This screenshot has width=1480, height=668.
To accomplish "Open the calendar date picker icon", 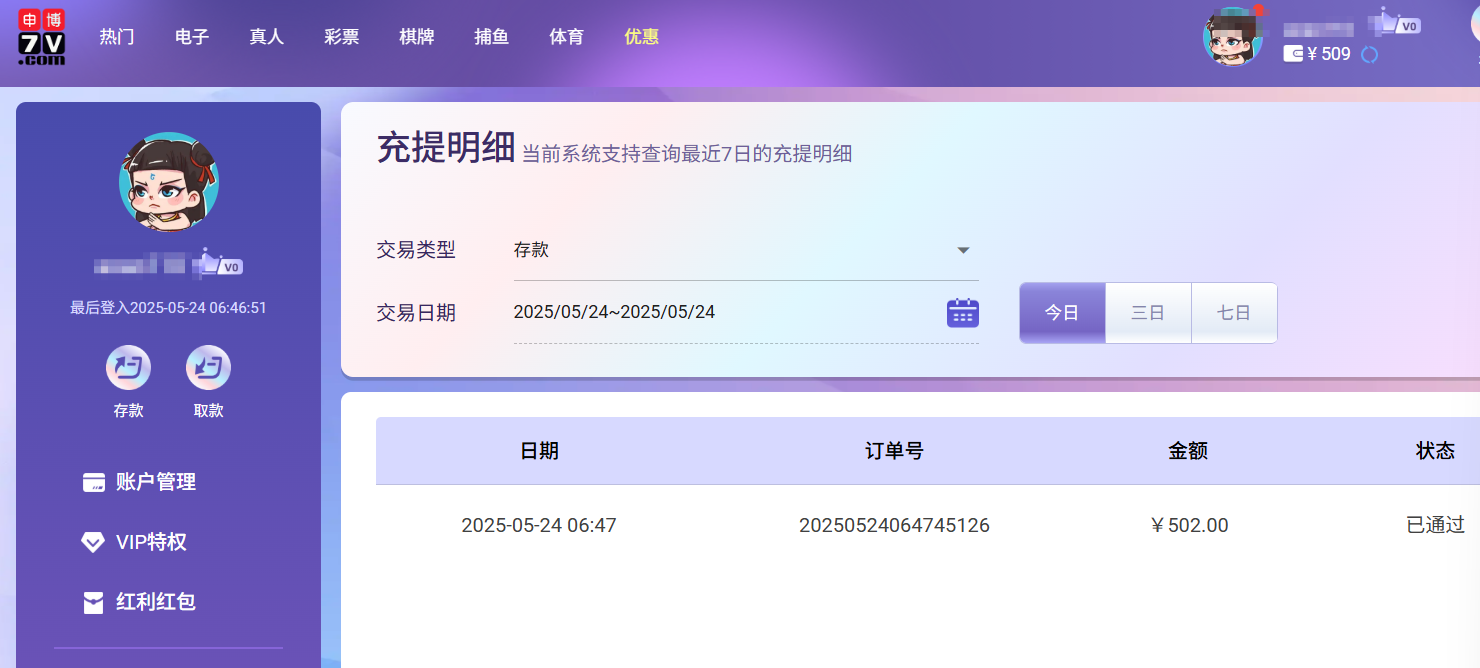I will pos(962,313).
